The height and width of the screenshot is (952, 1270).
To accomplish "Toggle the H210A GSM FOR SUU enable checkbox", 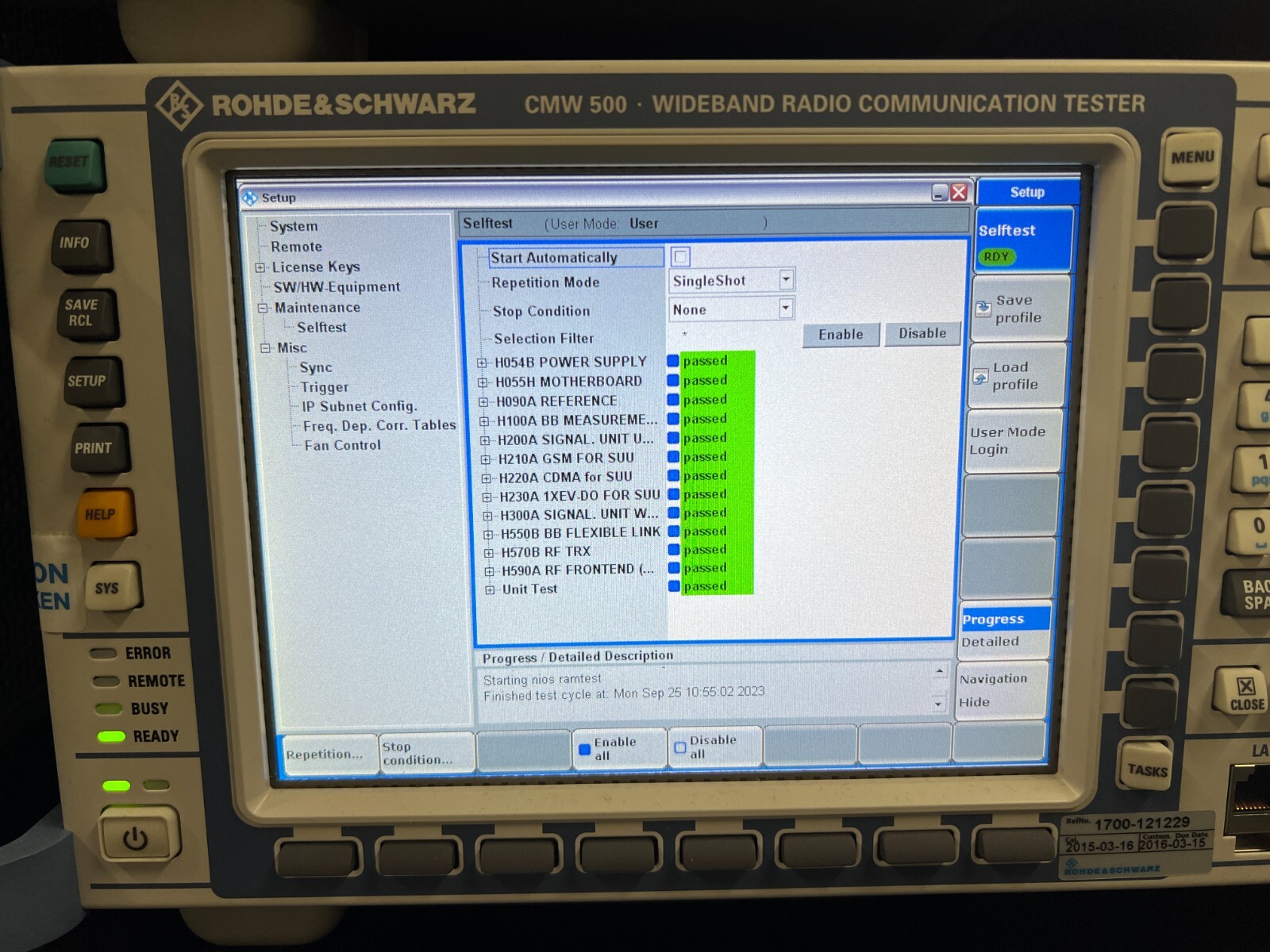I will (x=673, y=457).
